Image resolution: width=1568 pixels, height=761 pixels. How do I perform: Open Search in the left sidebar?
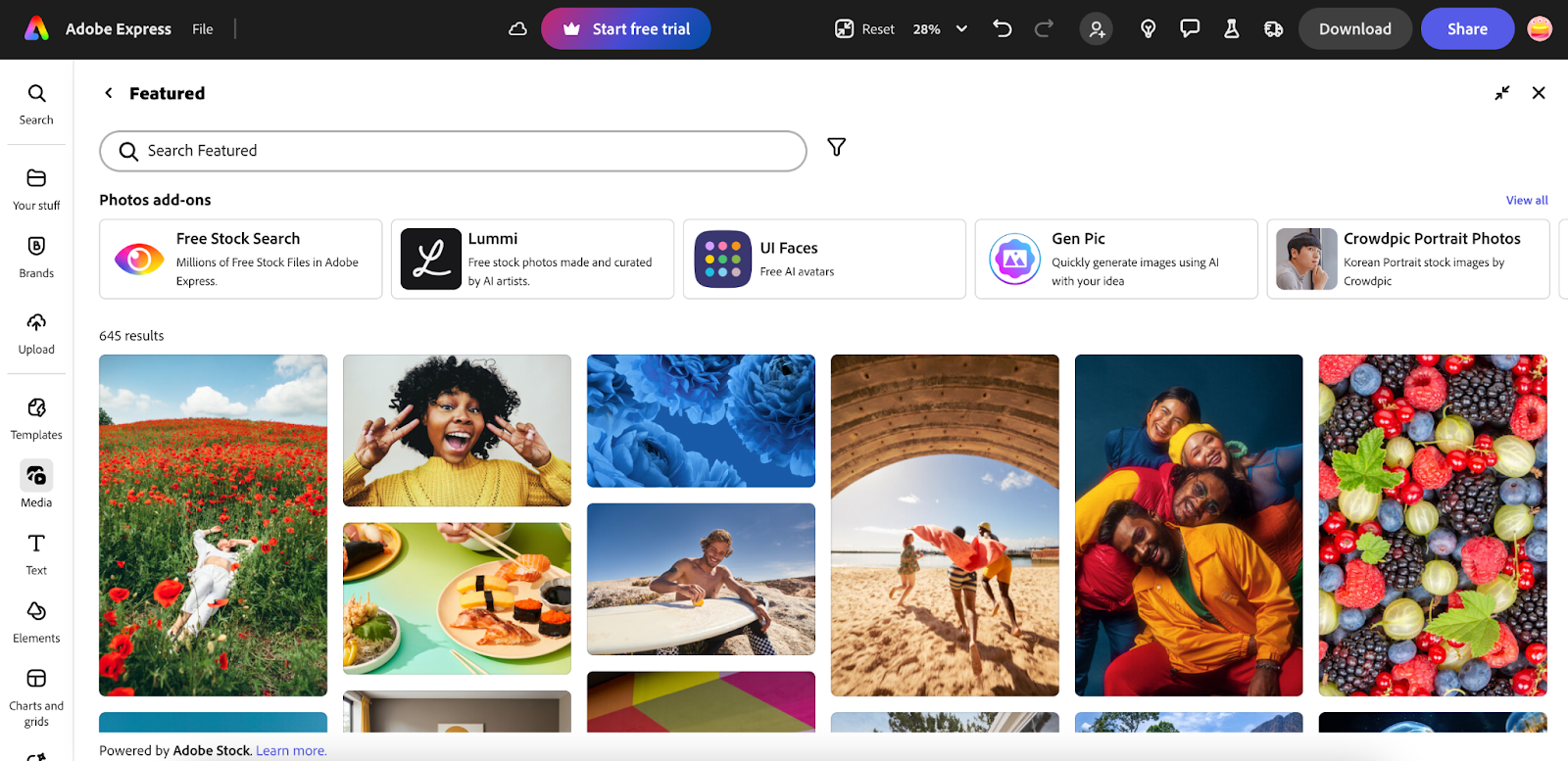pyautogui.click(x=36, y=105)
